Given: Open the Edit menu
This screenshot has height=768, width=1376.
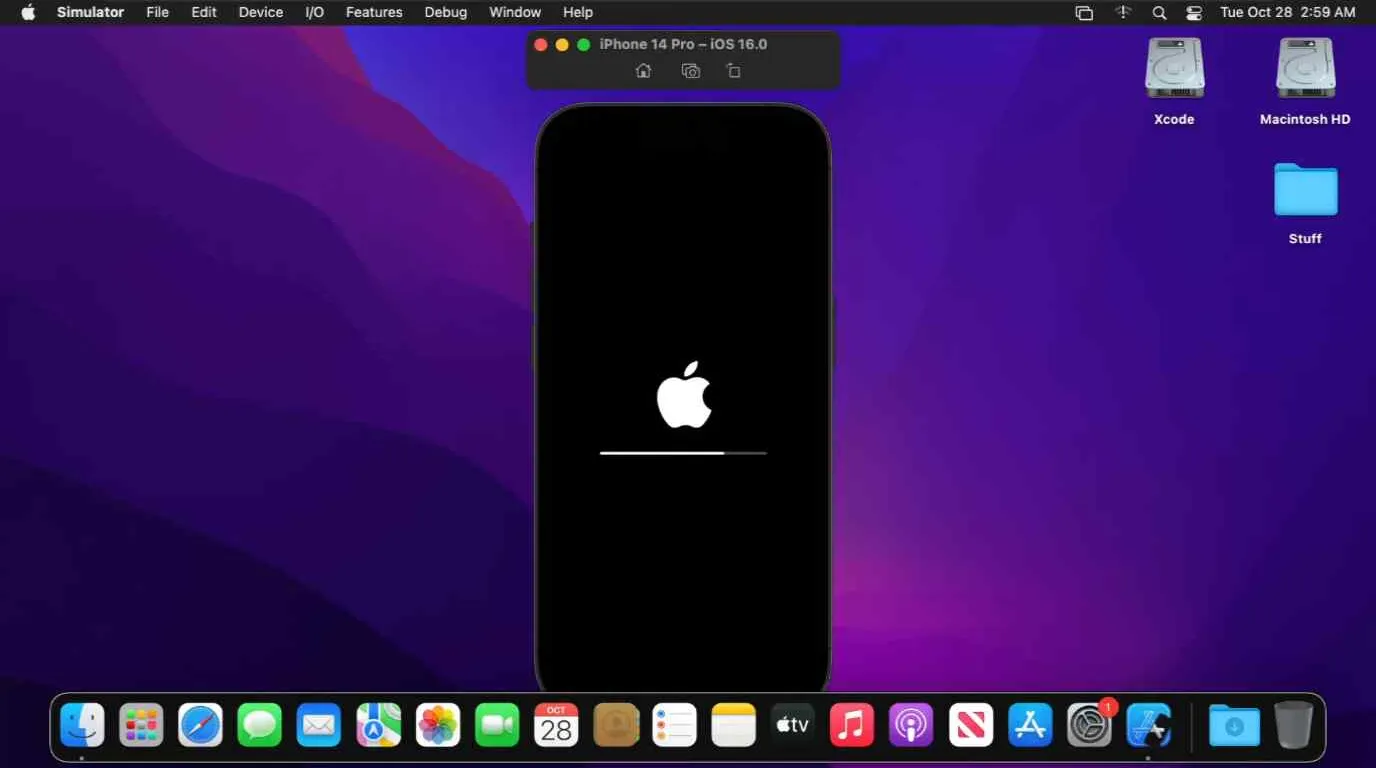Looking at the screenshot, I should (x=204, y=12).
